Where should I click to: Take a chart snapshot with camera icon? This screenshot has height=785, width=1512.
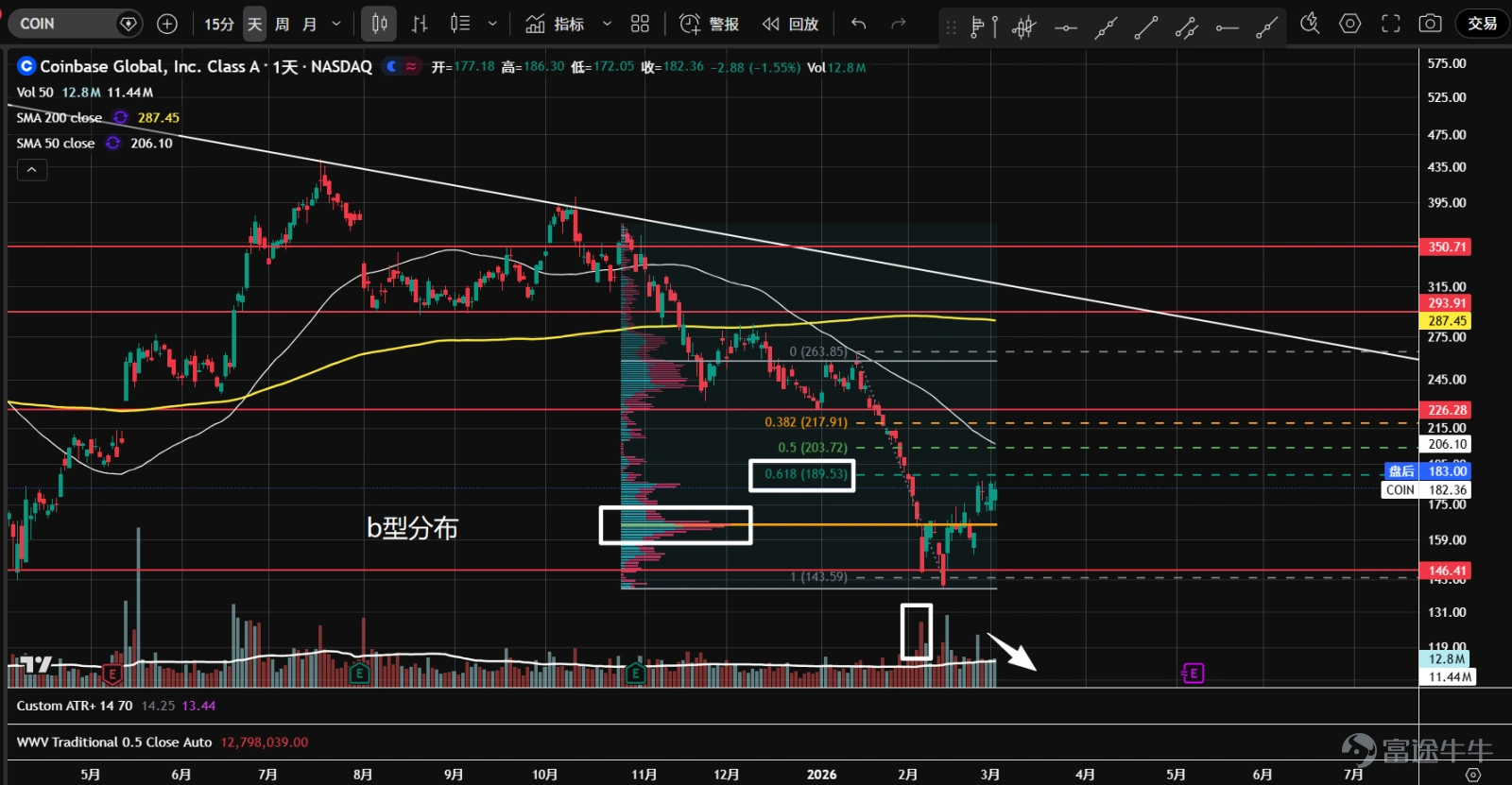[x=1431, y=24]
